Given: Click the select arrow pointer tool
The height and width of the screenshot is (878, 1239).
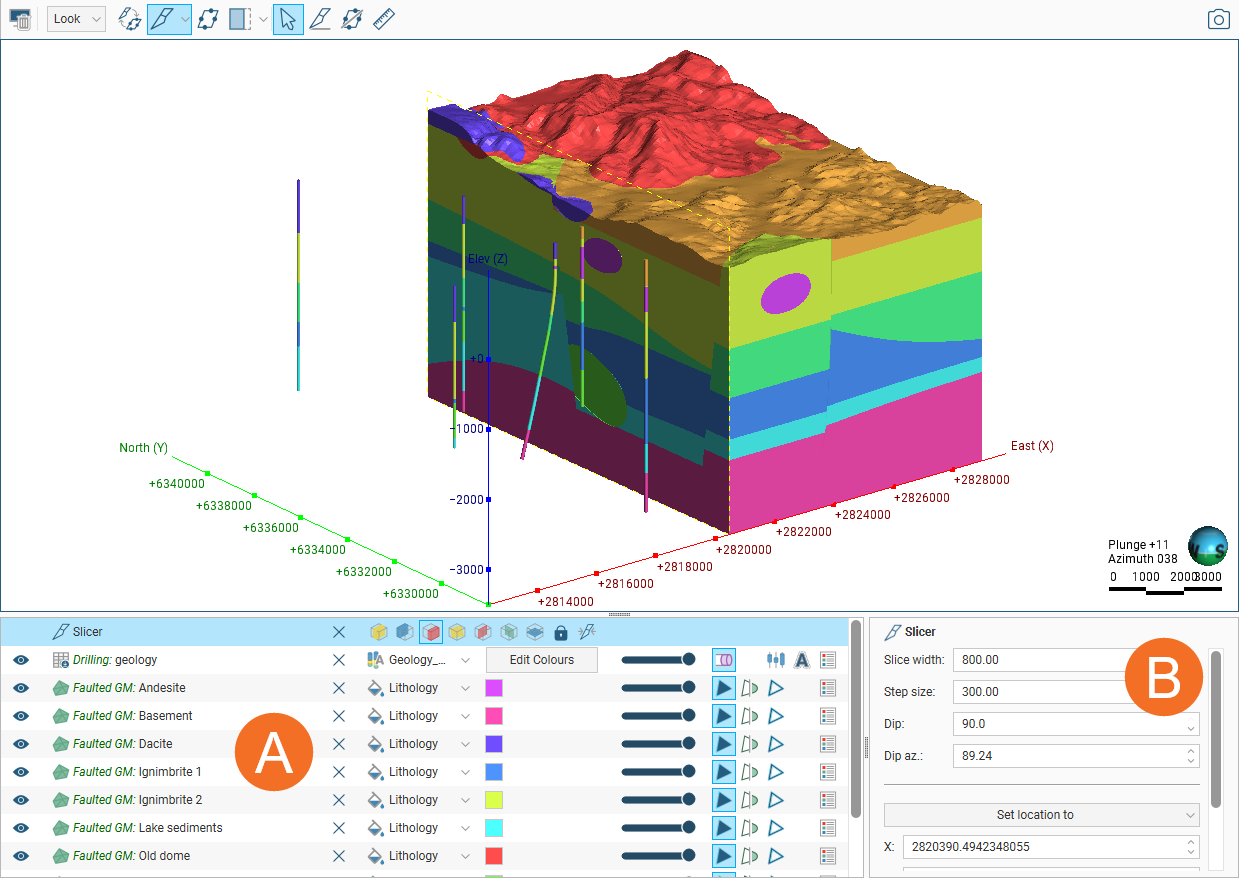Looking at the screenshot, I should (288, 19).
